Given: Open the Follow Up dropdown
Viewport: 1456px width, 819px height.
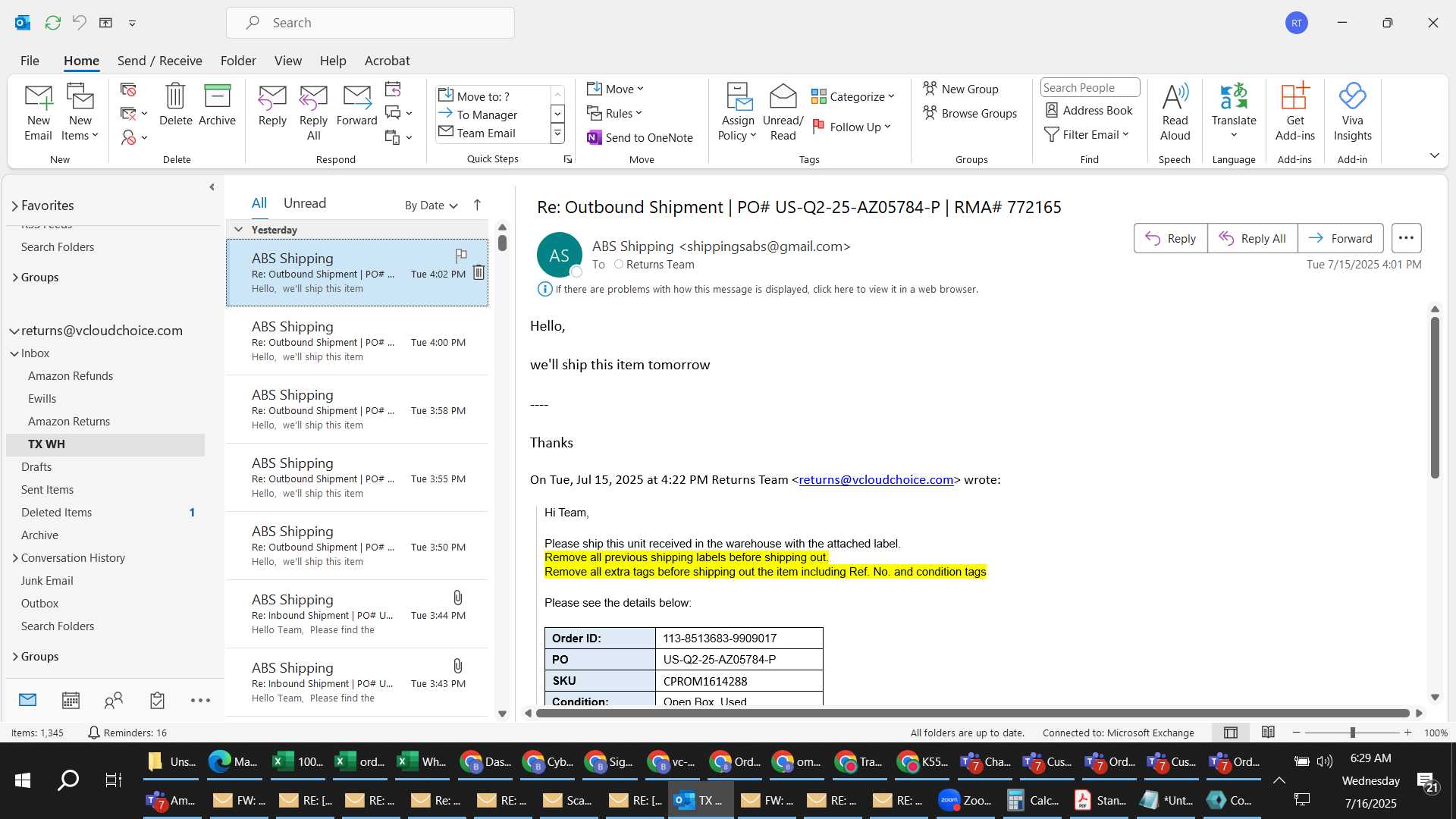Looking at the screenshot, I should click(x=852, y=127).
